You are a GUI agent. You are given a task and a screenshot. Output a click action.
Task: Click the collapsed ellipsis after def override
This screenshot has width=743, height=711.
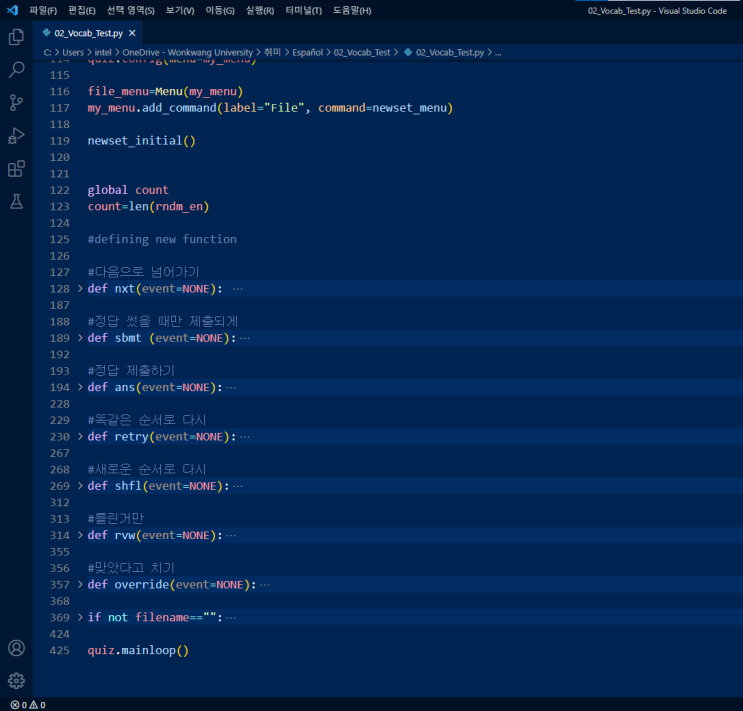[265, 584]
